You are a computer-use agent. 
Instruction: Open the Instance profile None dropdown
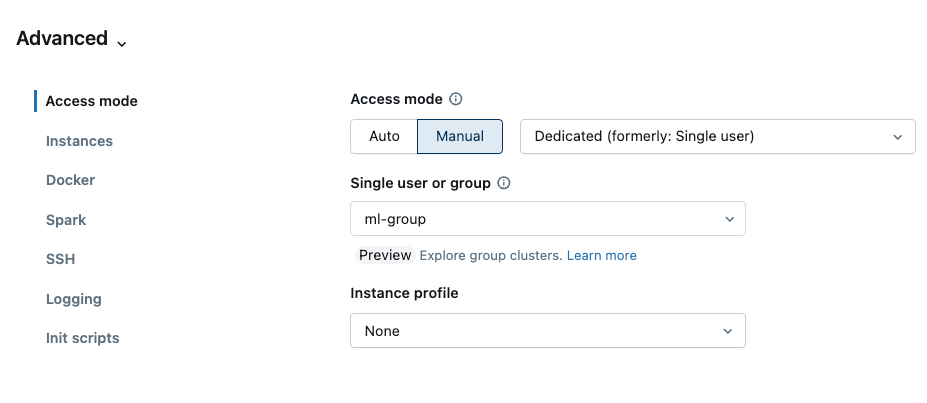(547, 331)
